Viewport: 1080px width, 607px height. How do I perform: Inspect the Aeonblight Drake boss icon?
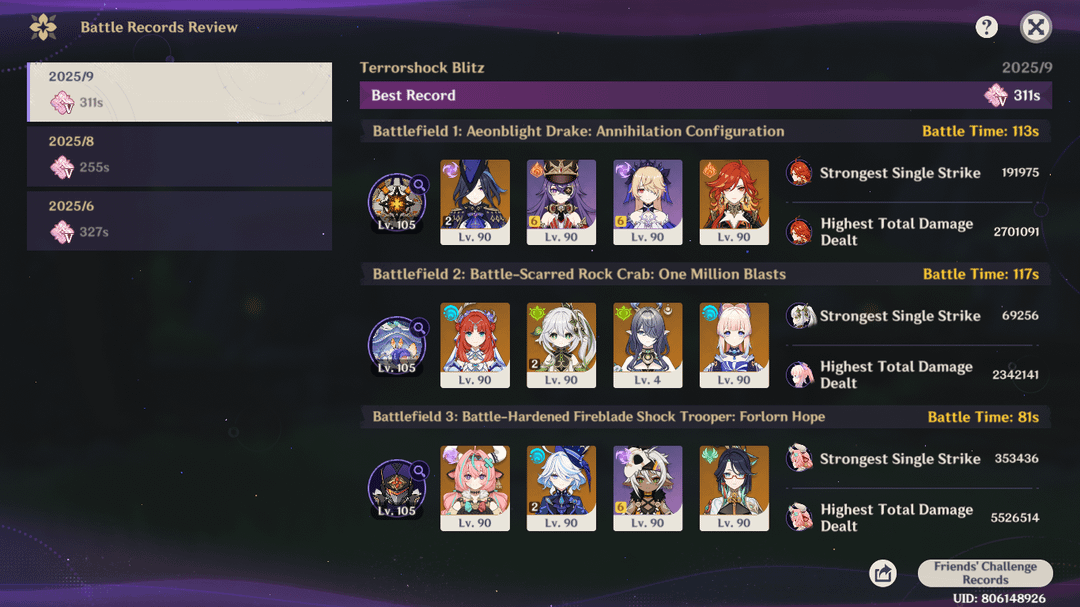397,202
